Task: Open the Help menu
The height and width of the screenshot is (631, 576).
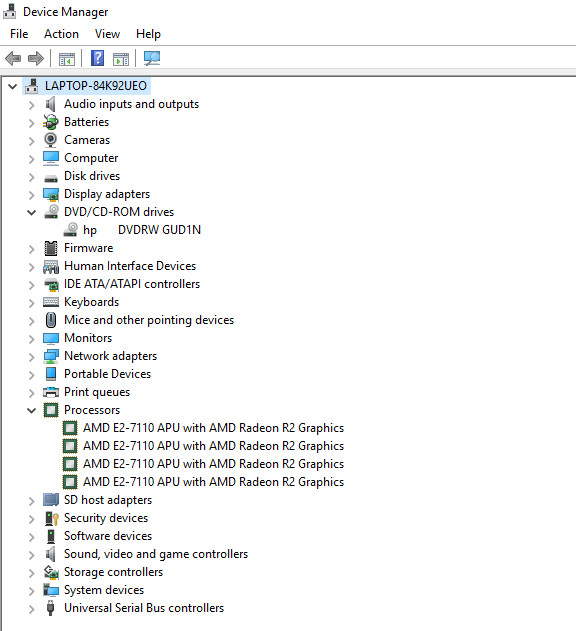Action: pos(148,34)
